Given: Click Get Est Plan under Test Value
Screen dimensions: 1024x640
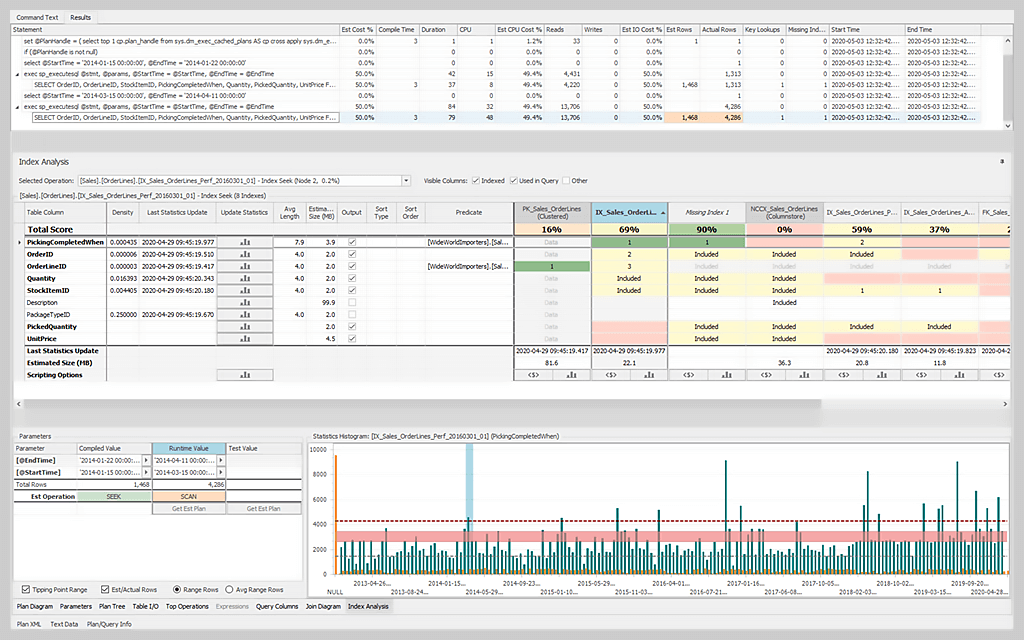Looking at the screenshot, I should 264,509.
